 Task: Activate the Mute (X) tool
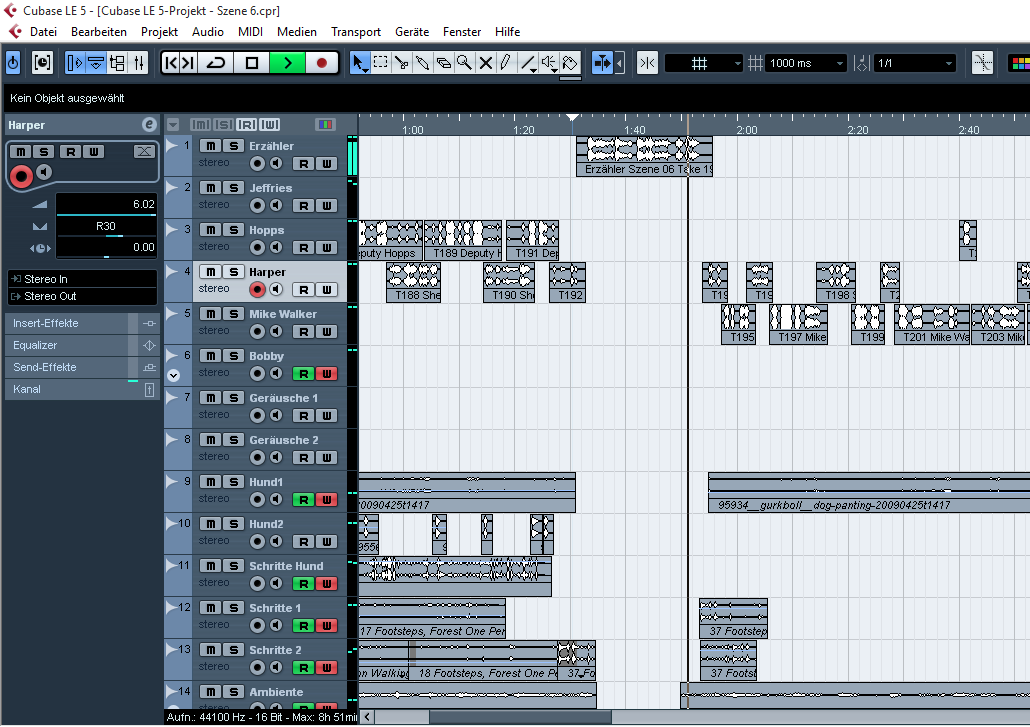[486, 63]
